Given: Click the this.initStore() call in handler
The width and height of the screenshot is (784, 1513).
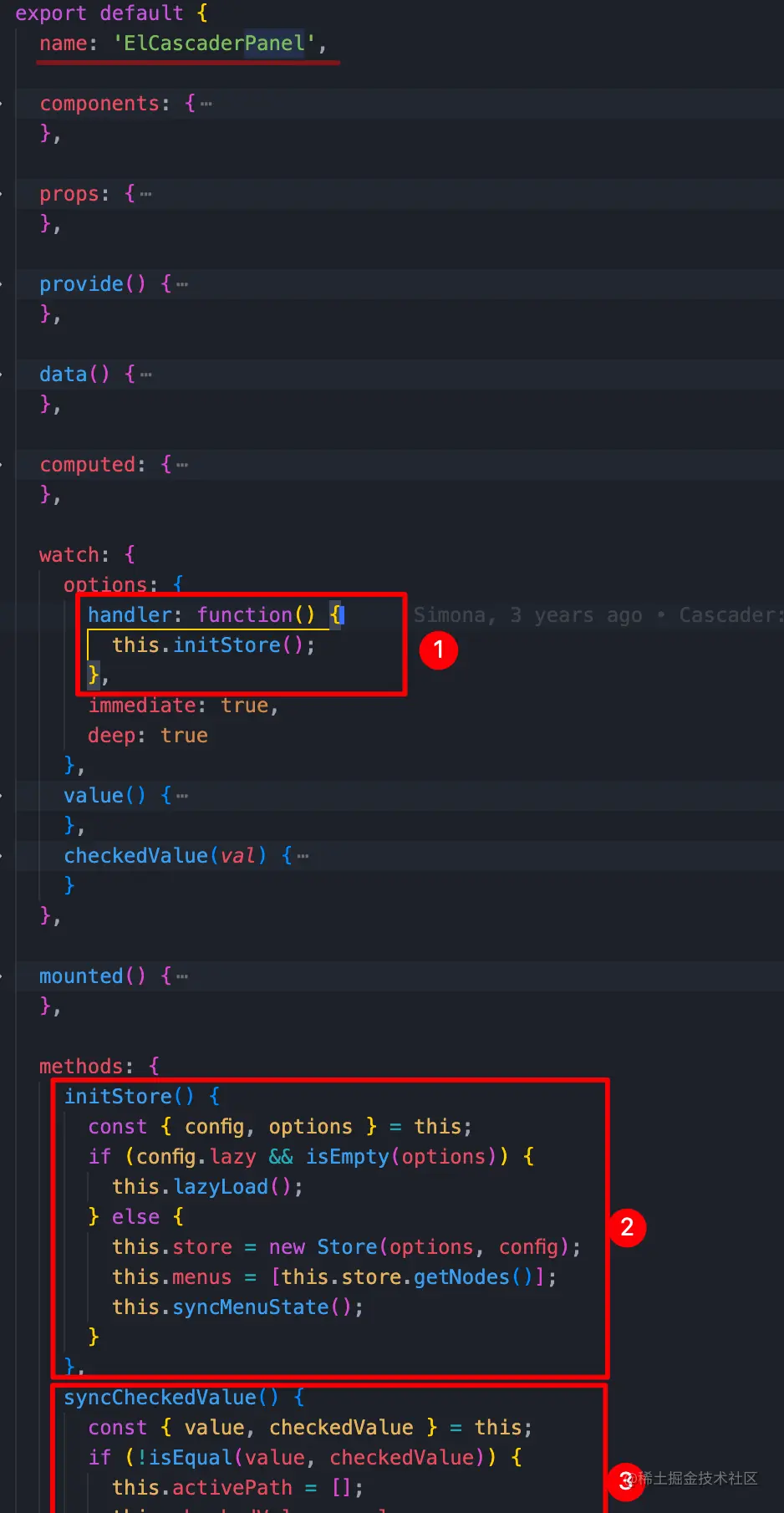Looking at the screenshot, I should tap(214, 645).
